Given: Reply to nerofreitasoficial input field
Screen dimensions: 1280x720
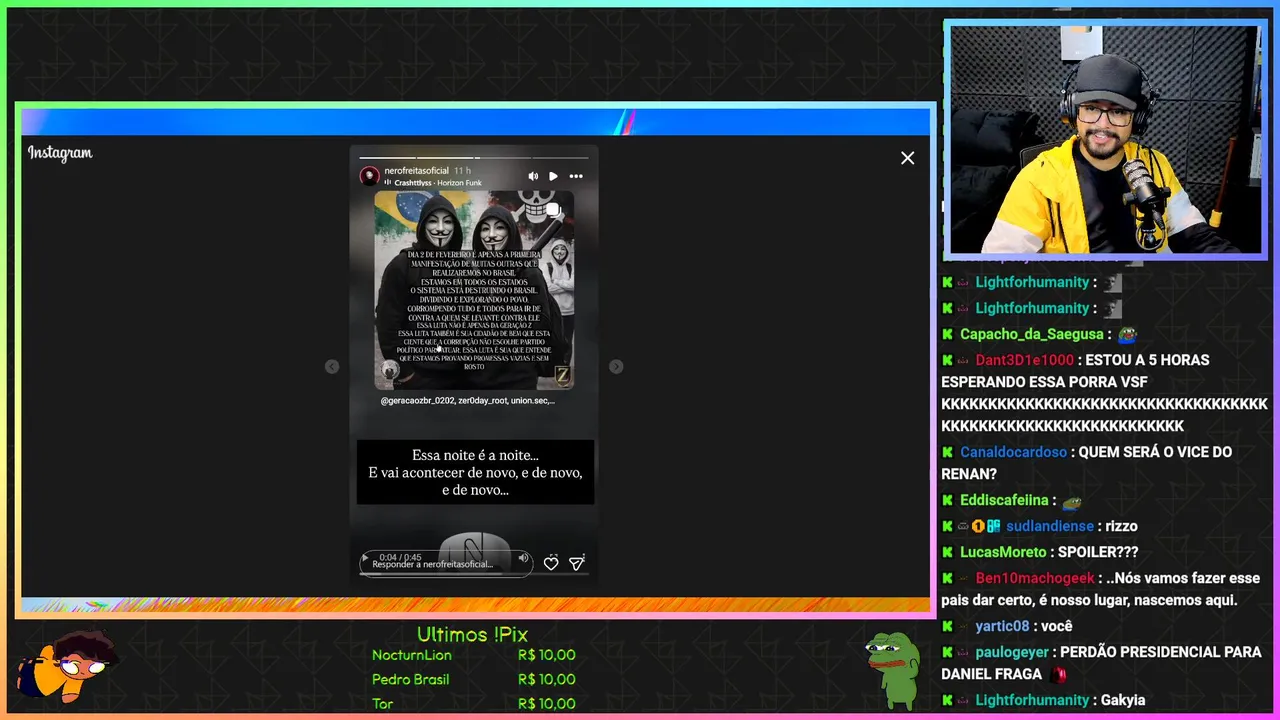Looking at the screenshot, I should pyautogui.click(x=445, y=564).
